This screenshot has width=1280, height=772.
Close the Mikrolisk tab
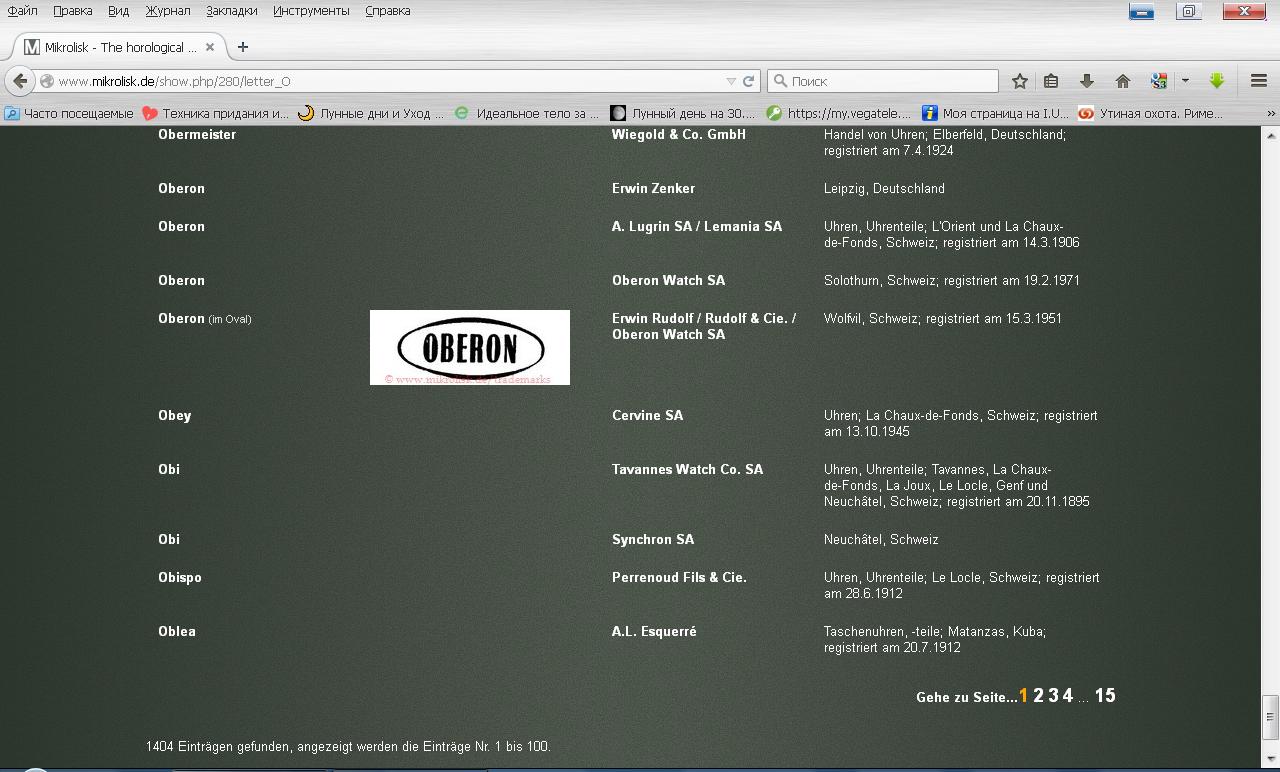[x=210, y=47]
